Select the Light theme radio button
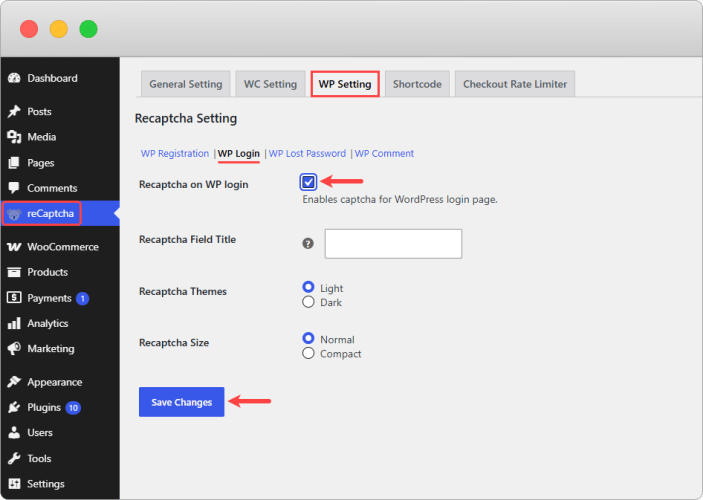The width and height of the screenshot is (703, 500). click(308, 287)
